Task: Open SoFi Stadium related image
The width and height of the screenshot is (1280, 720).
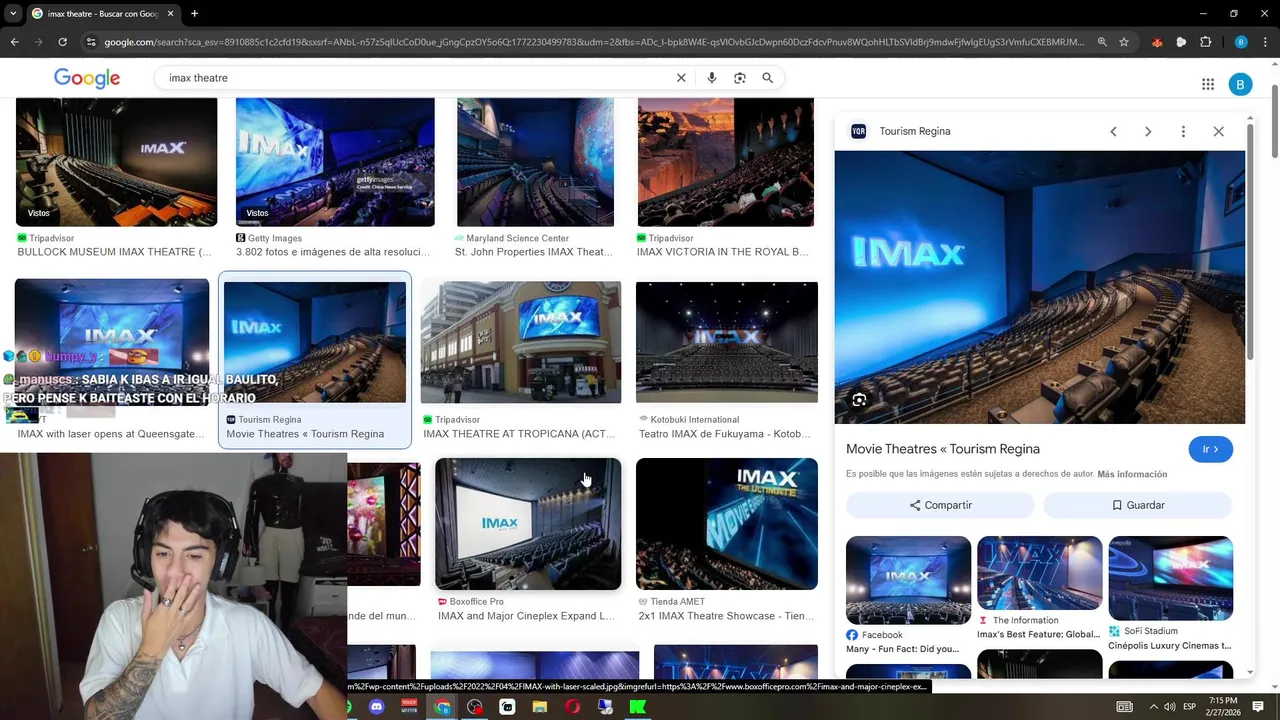Action: [x=1170, y=578]
